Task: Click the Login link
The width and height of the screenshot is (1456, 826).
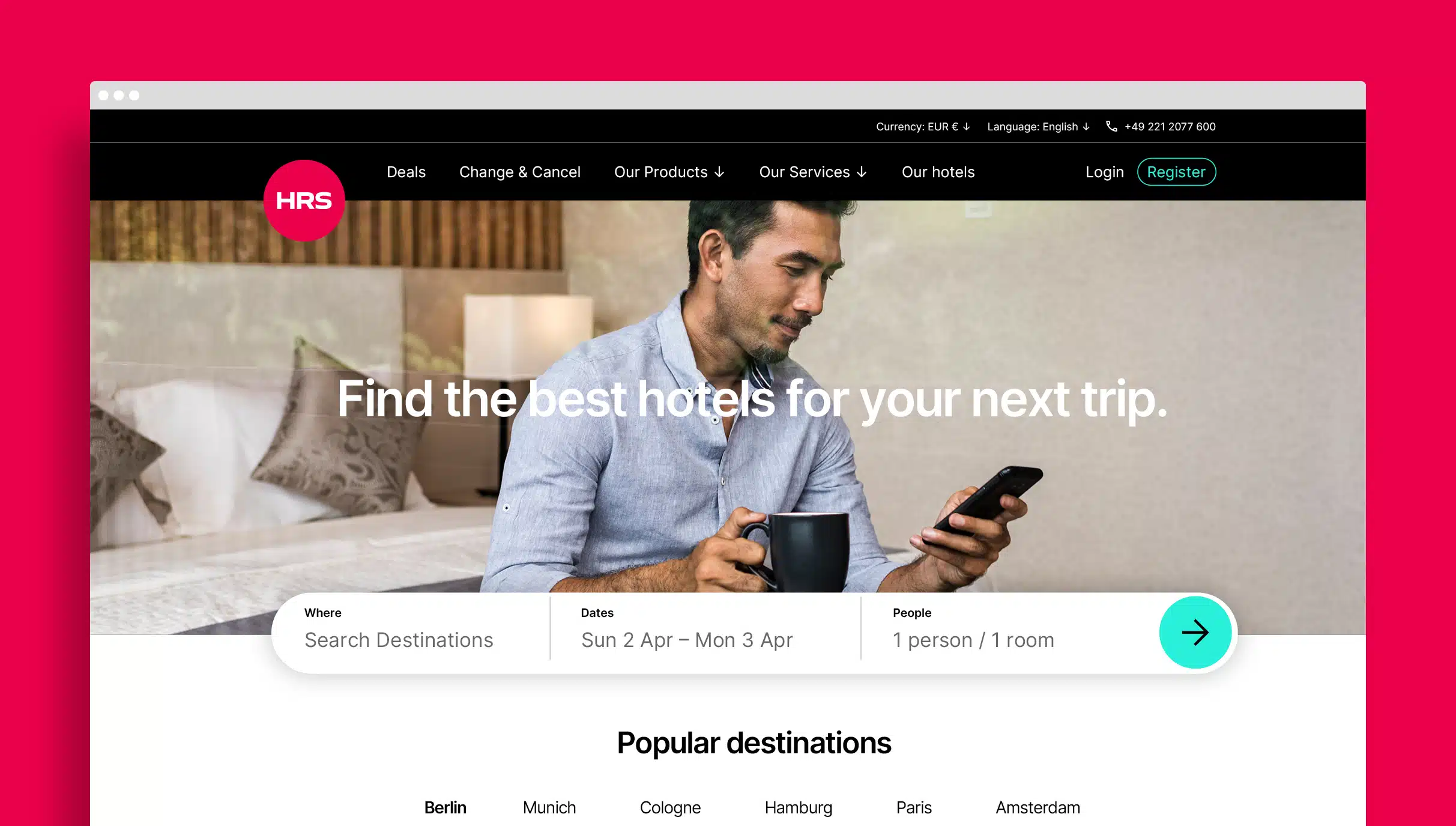Action: point(1104,172)
